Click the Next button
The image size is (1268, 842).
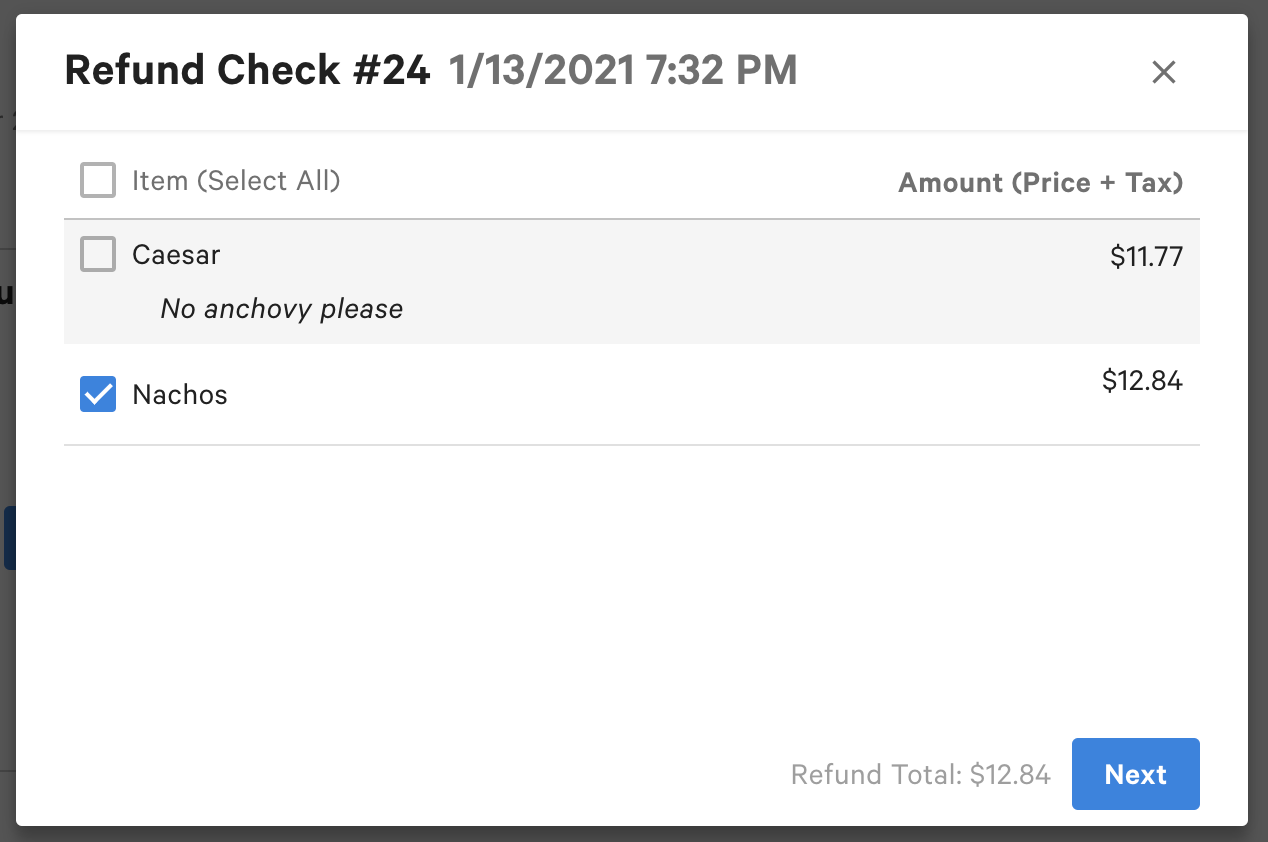pos(1135,774)
